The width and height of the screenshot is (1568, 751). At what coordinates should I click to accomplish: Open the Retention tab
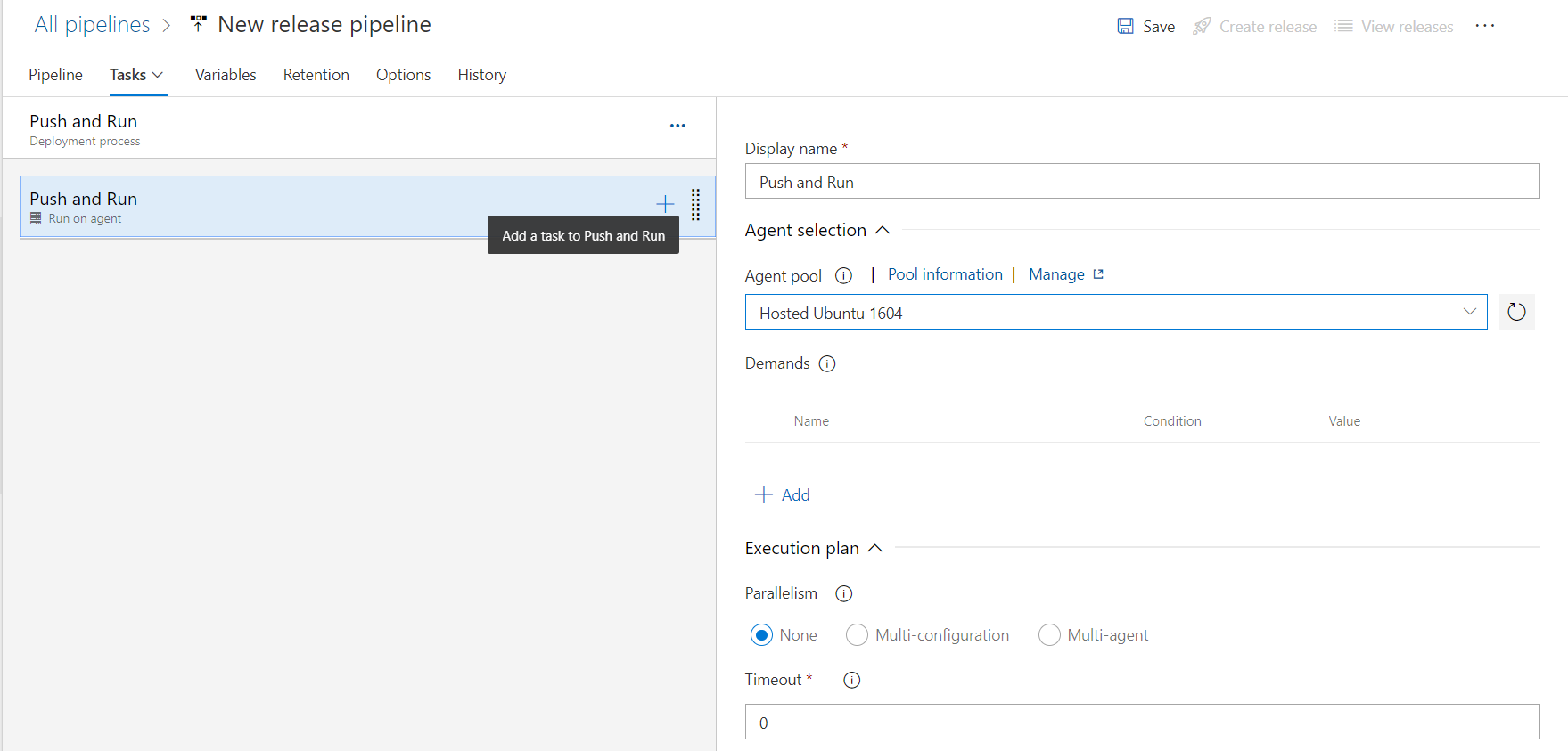coord(316,75)
